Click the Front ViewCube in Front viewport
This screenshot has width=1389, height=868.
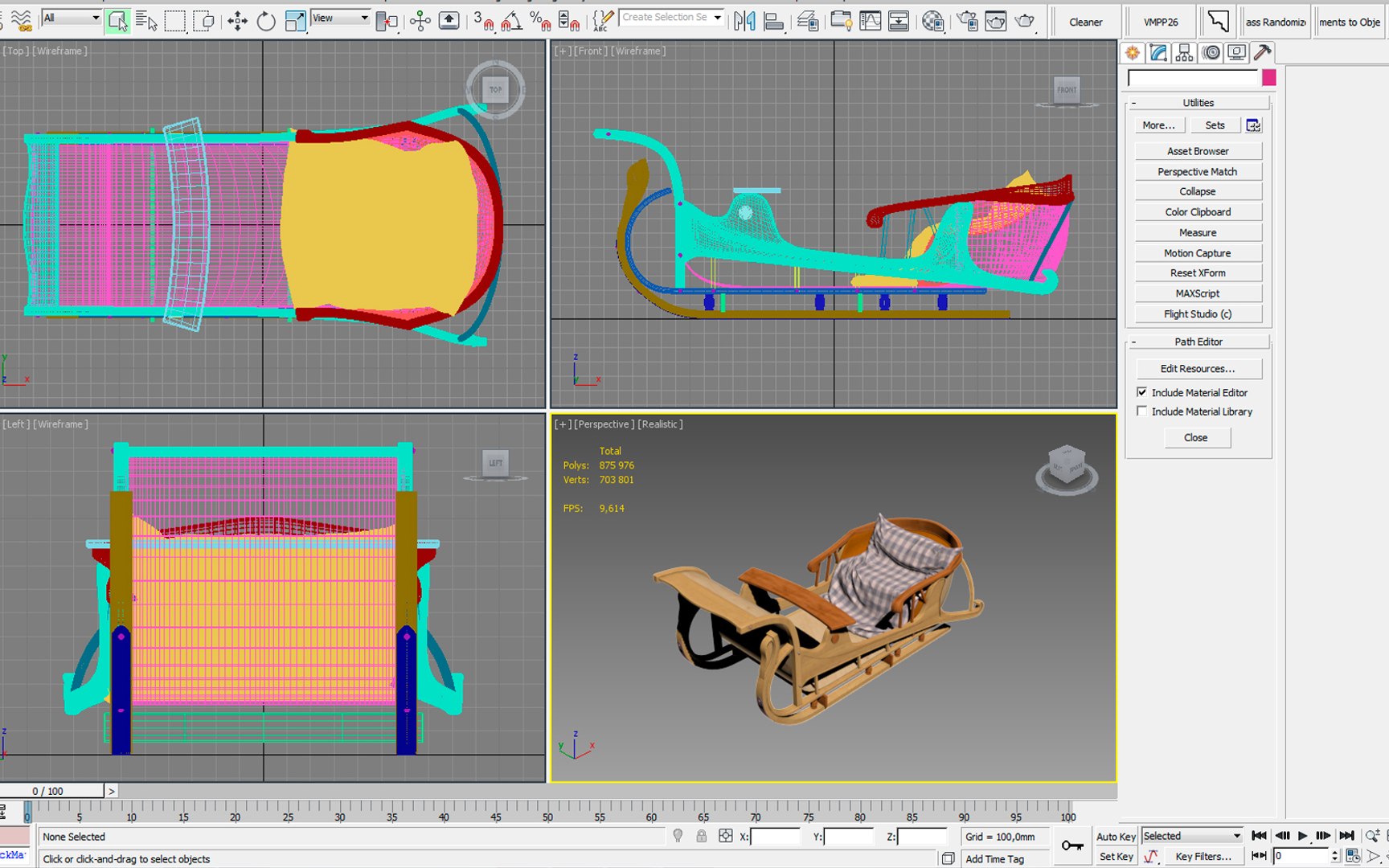point(1067,90)
